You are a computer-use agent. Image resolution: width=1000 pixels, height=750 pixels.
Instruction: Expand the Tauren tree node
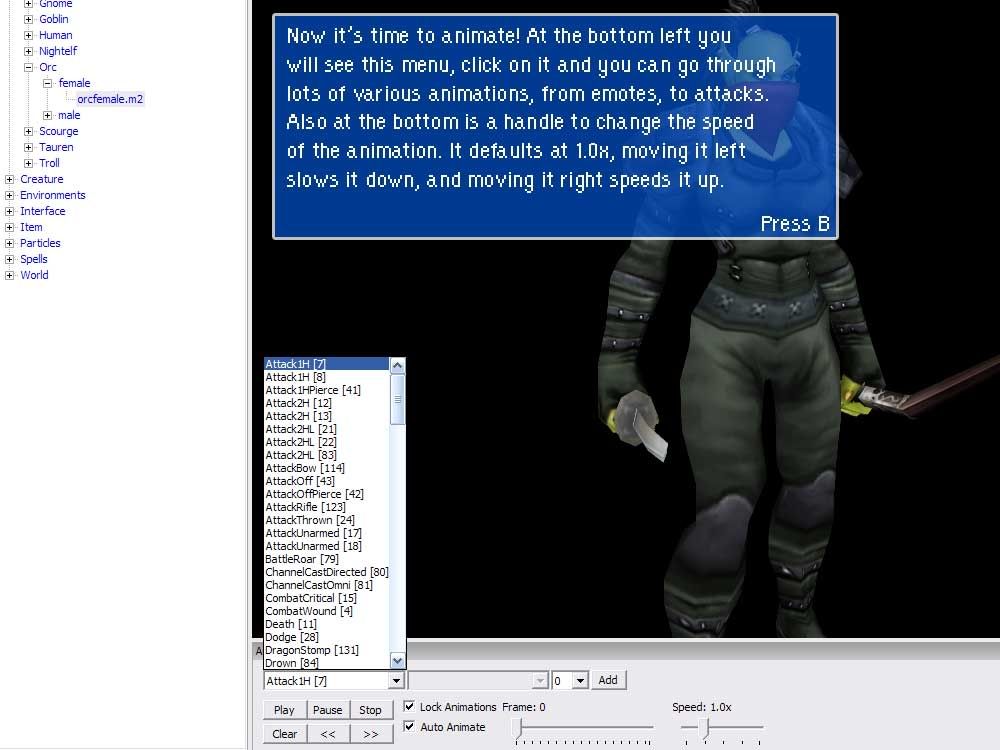click(28, 147)
